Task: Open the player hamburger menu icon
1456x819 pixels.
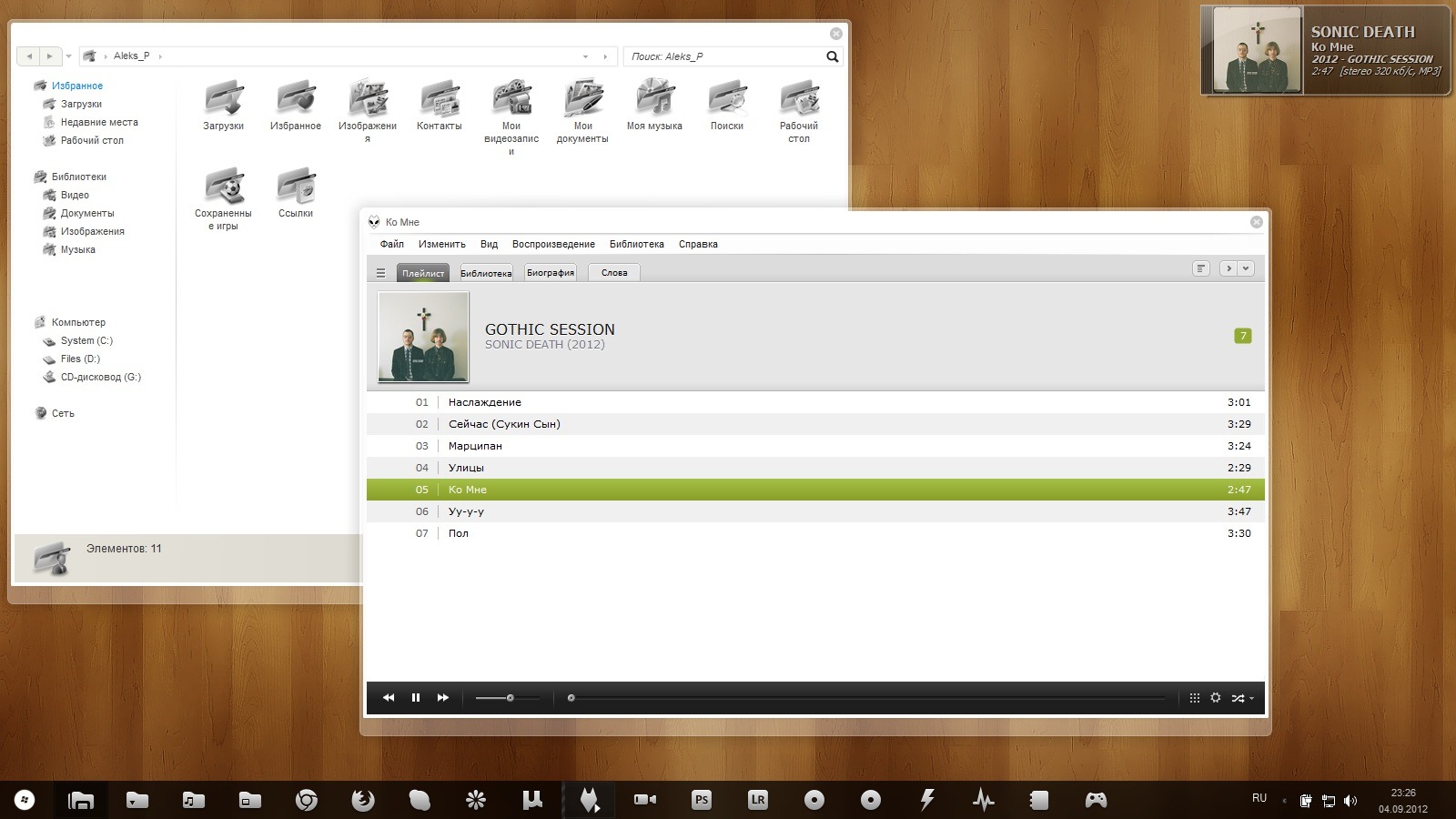Action: 381,273
